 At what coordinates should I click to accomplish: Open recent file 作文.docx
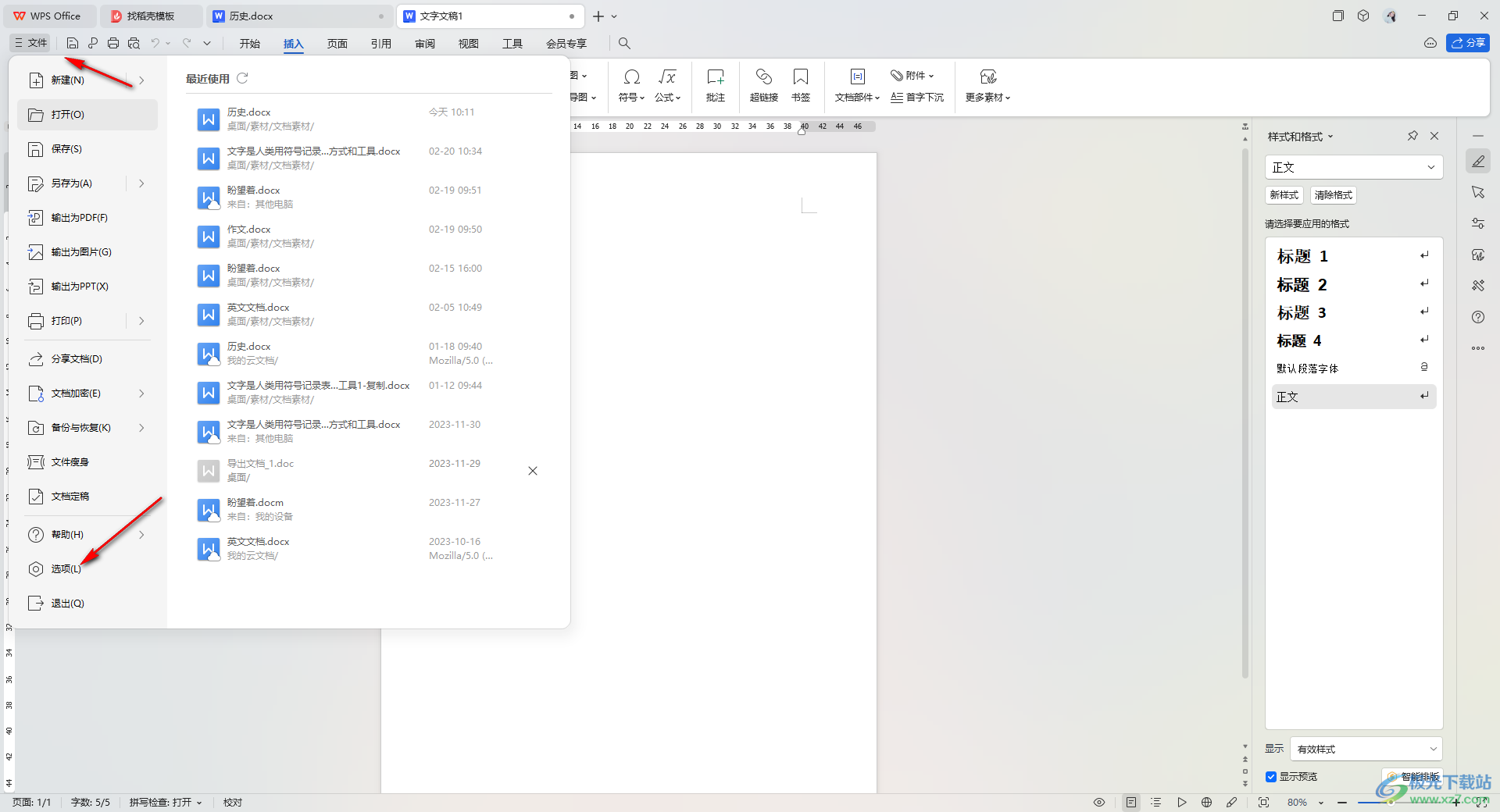[369, 237]
